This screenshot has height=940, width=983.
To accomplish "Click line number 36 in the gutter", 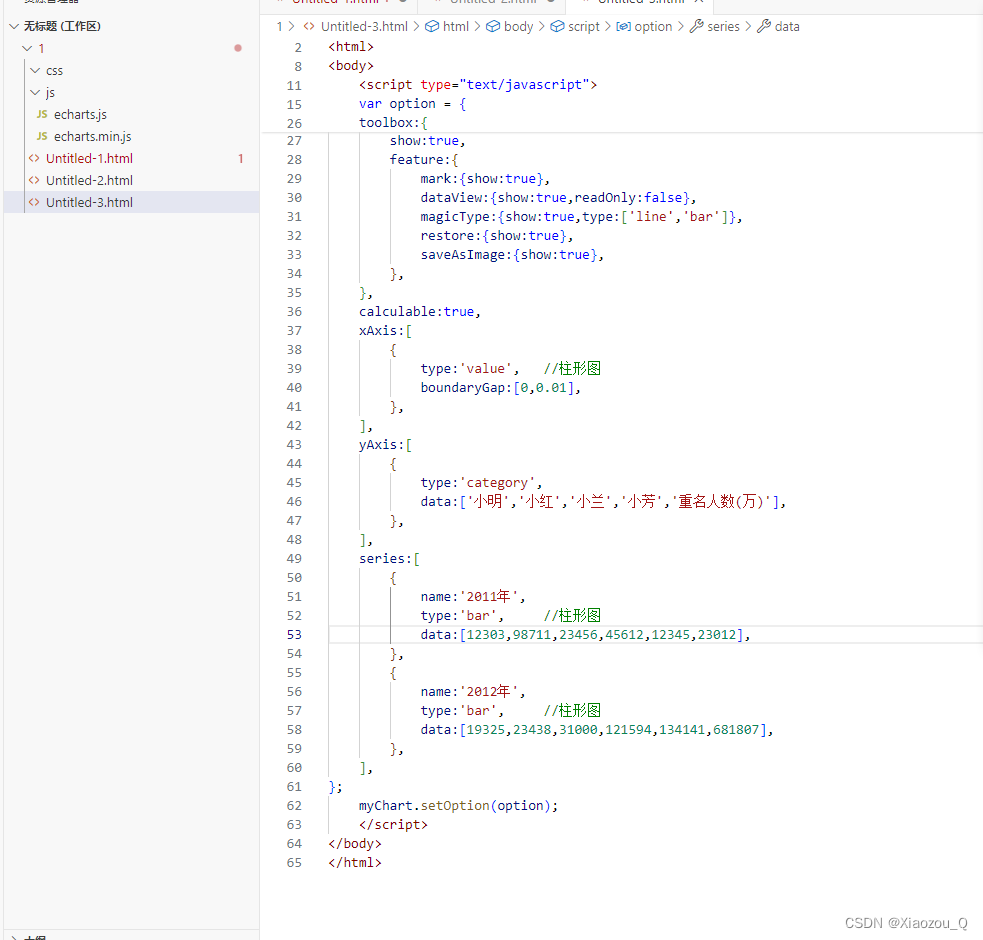I will click(x=294, y=312).
